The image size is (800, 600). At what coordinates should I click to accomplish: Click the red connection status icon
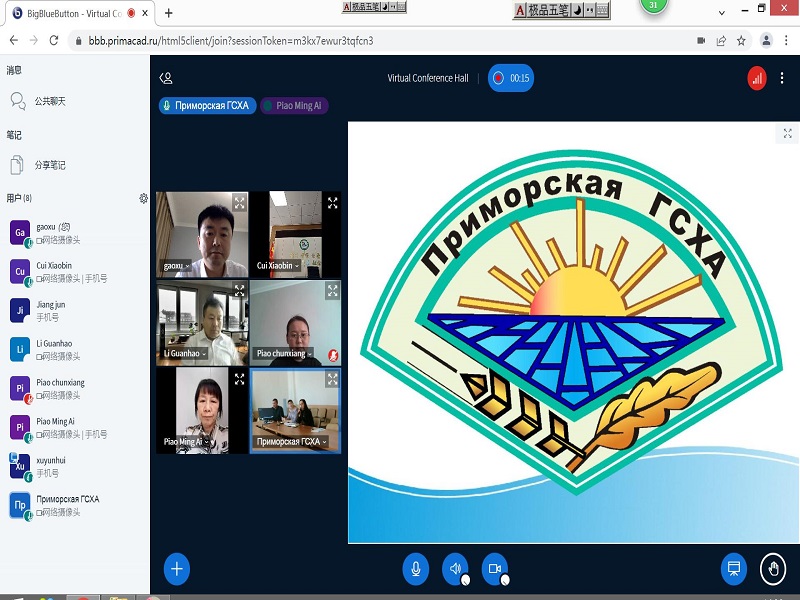click(757, 78)
